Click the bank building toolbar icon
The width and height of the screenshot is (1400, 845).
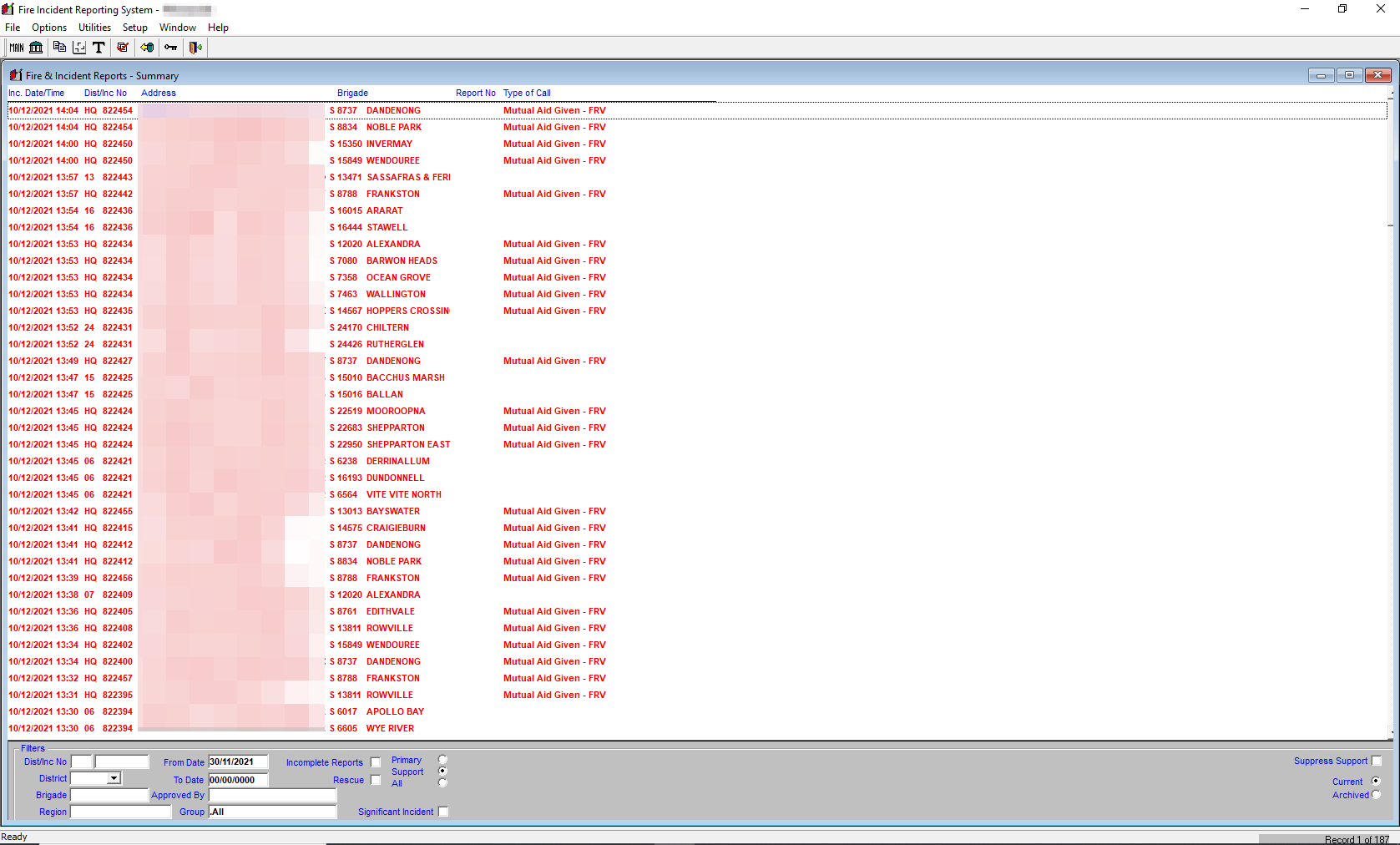tap(36, 48)
